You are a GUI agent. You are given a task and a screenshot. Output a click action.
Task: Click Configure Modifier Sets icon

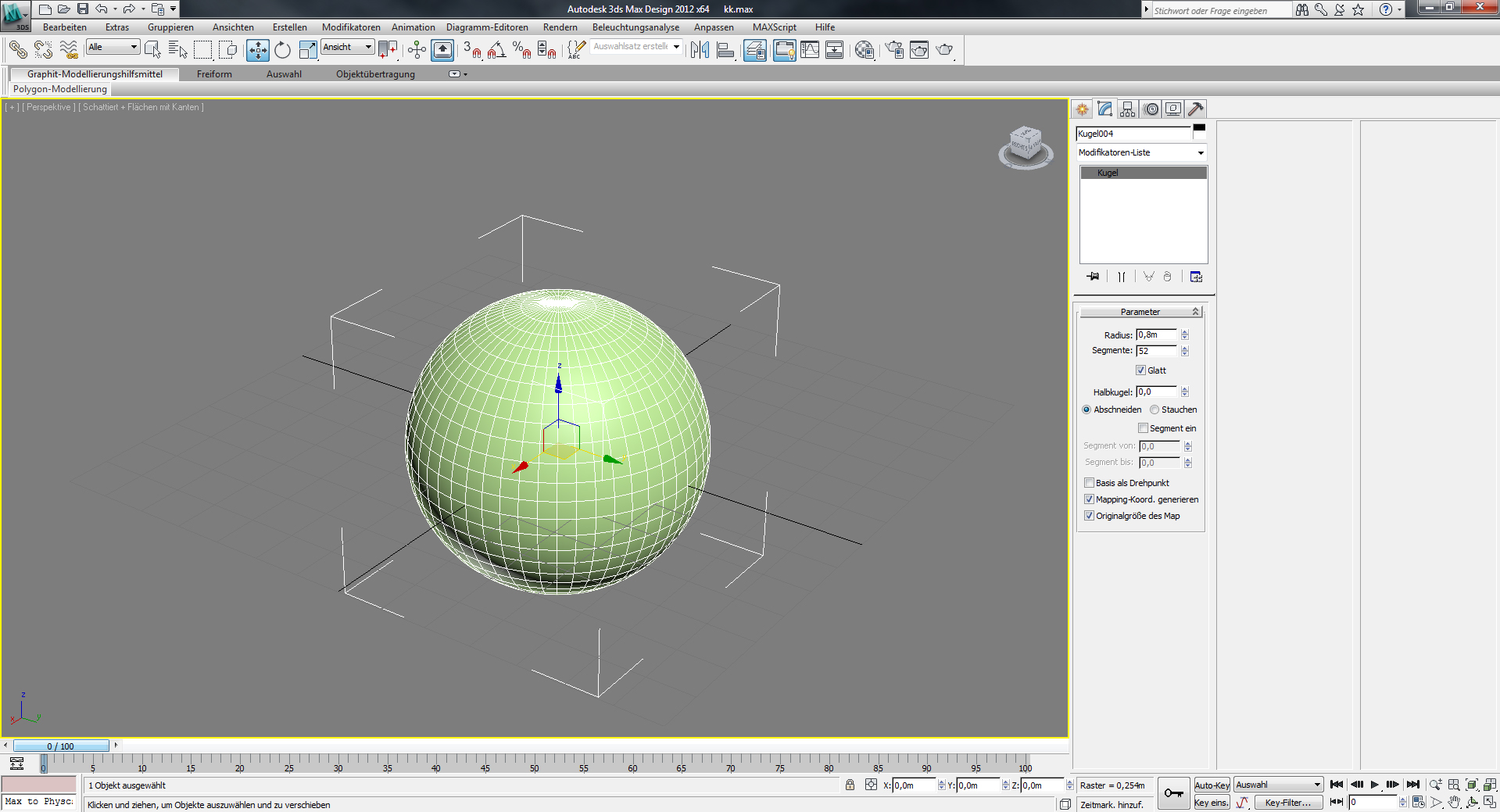[x=1196, y=277]
